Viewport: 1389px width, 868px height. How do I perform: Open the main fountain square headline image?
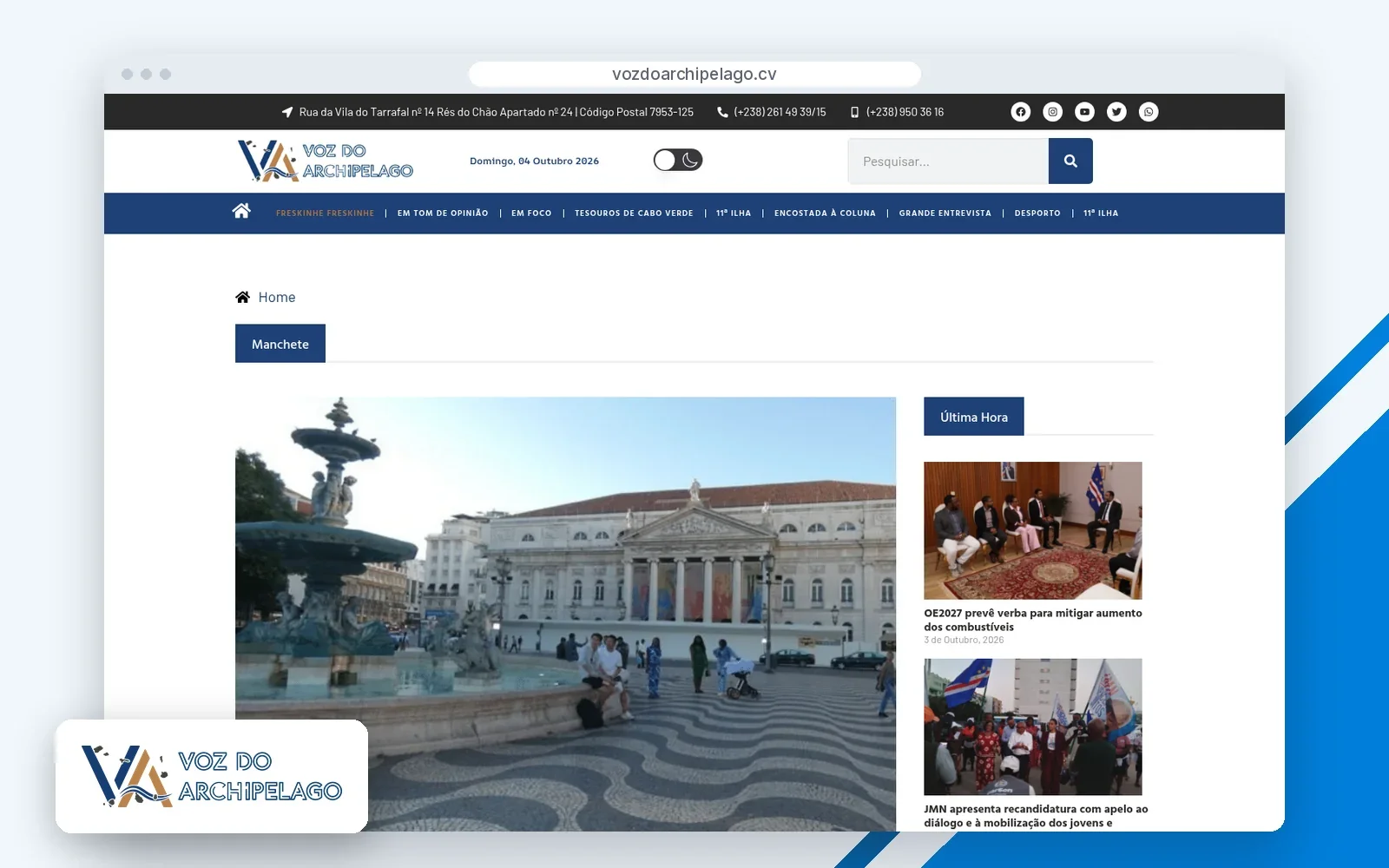pyautogui.click(x=565, y=614)
